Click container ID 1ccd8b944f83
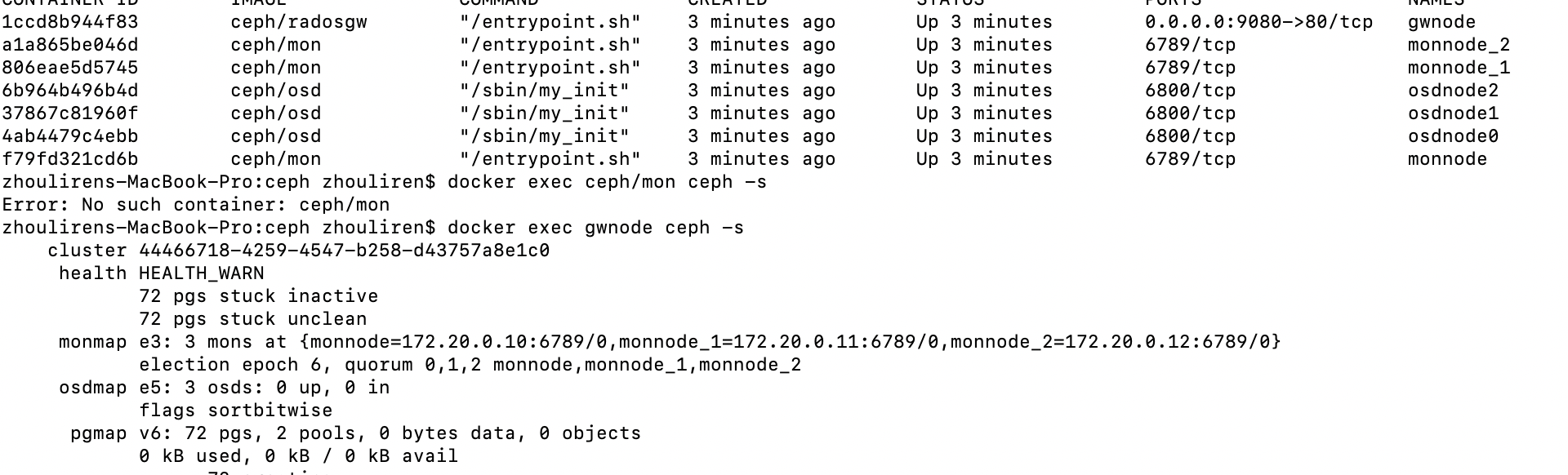Screen dimensions: 1568x475 pos(70,22)
